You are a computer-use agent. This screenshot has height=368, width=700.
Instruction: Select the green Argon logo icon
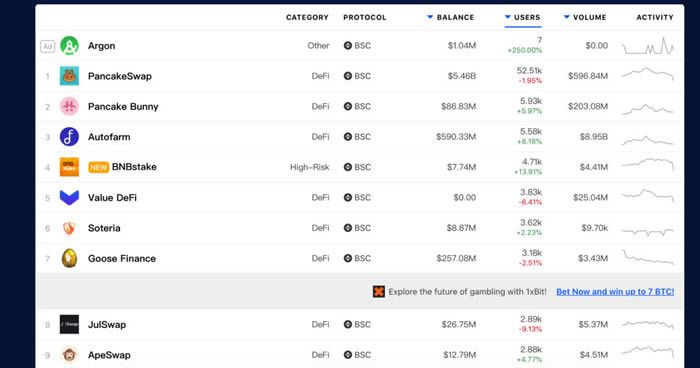click(x=69, y=46)
